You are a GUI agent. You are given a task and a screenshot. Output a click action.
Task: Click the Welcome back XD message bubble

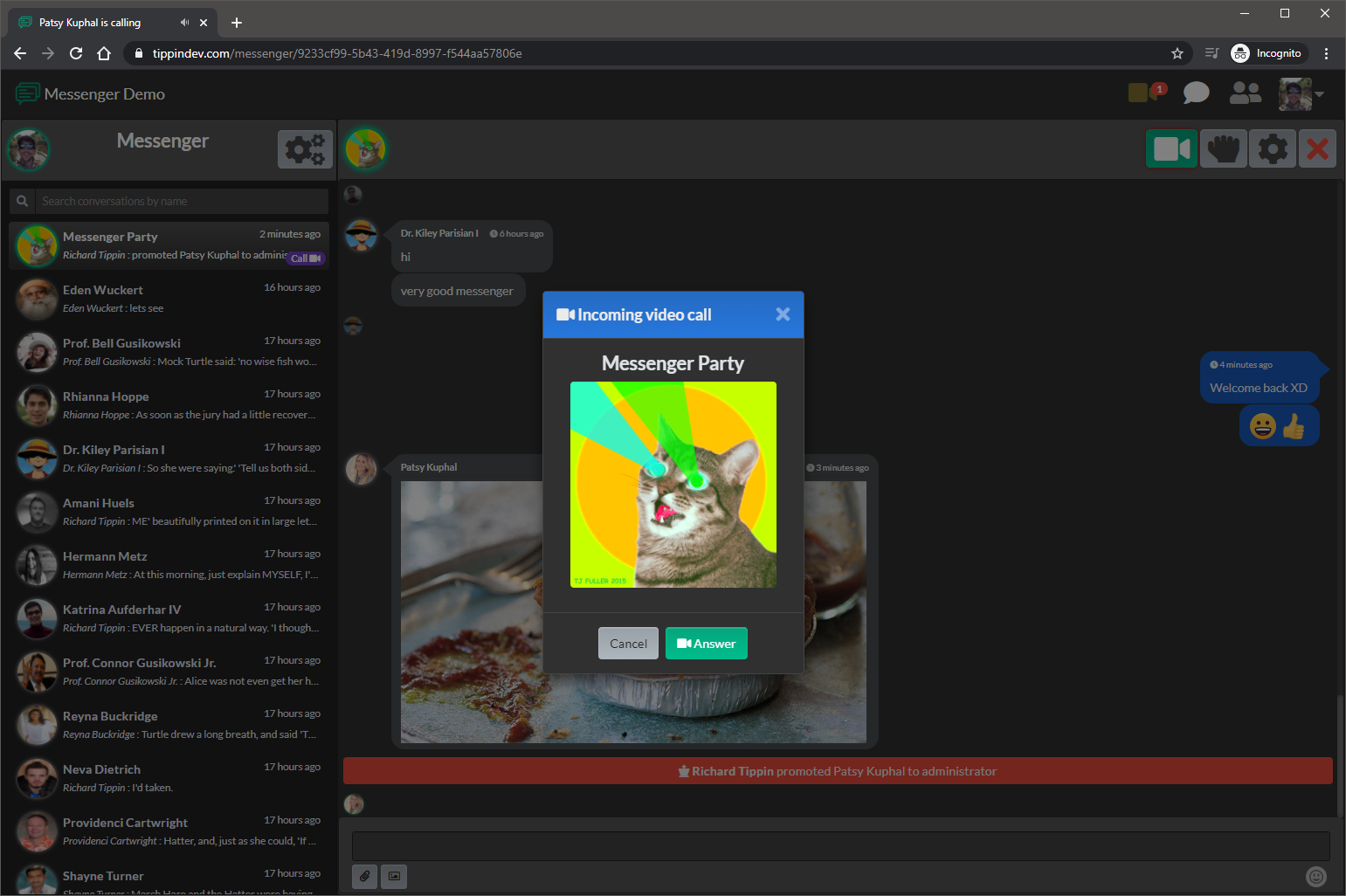(x=1259, y=378)
